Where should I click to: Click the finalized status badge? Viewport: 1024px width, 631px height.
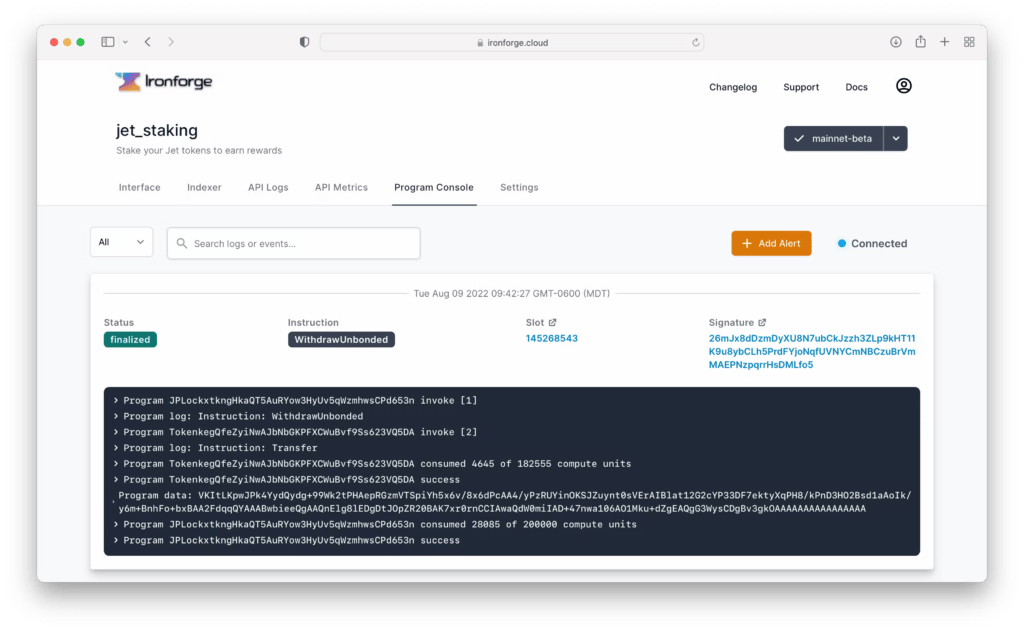[130, 340]
